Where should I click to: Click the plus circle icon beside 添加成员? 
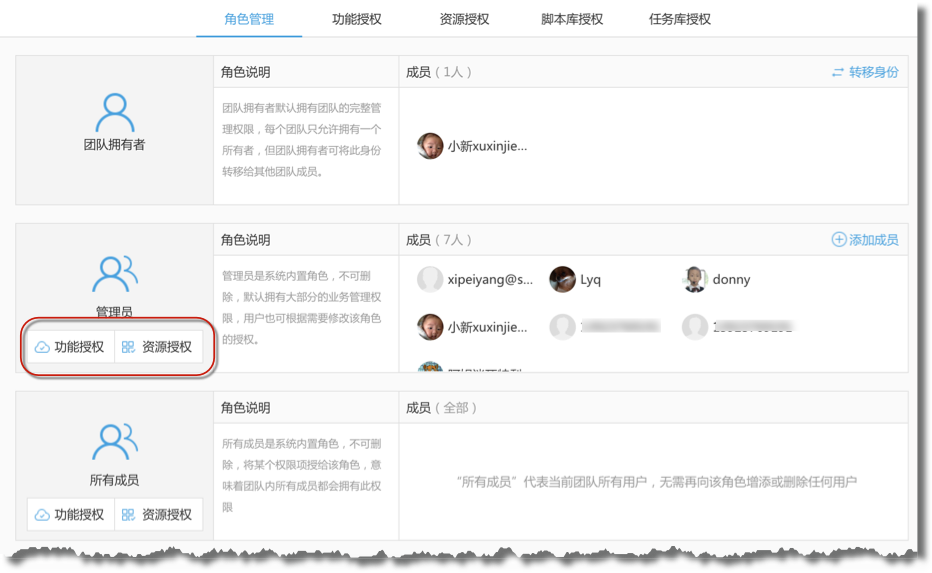[x=839, y=240]
